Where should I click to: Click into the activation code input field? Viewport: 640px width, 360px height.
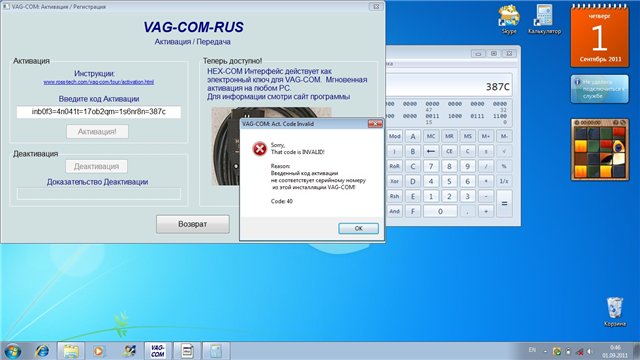[x=99, y=112]
